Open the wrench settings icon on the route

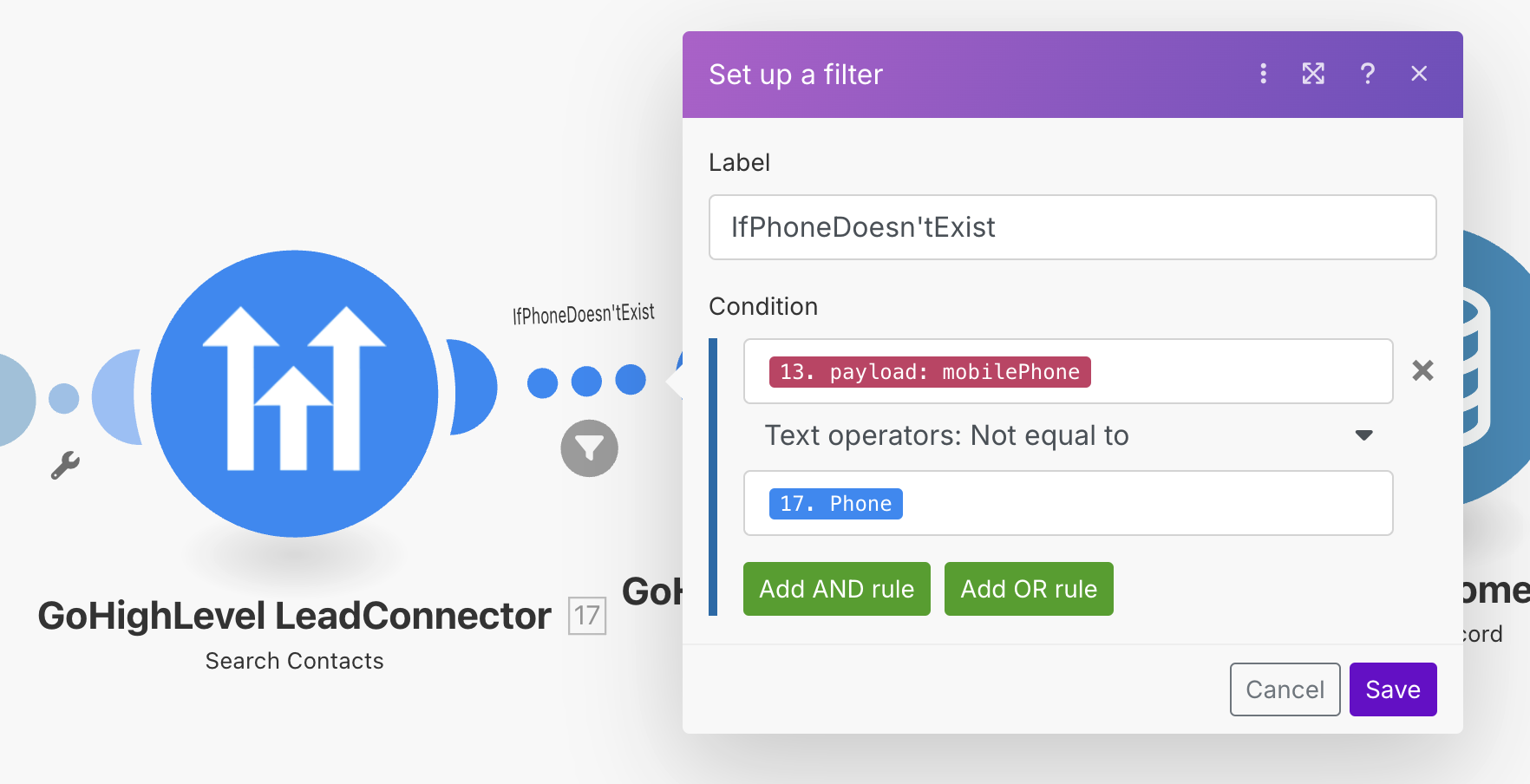65,465
